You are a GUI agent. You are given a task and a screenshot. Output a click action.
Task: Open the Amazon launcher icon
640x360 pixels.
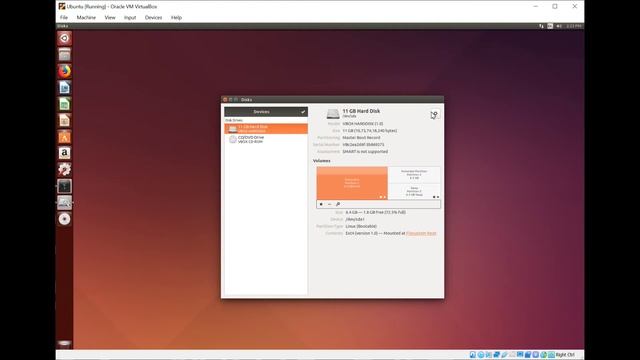64,153
